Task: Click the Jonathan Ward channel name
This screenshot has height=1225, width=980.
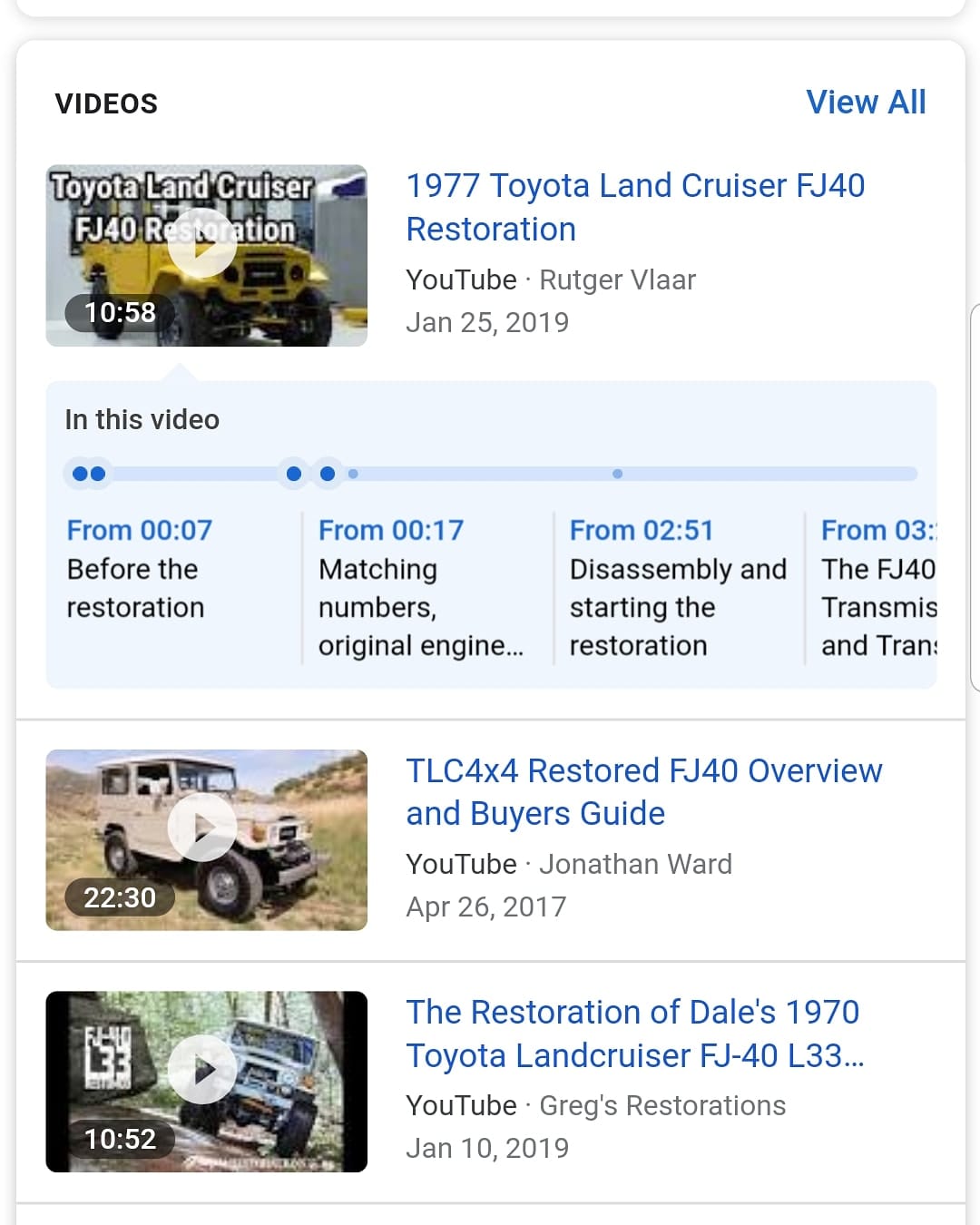Action: coord(635,864)
